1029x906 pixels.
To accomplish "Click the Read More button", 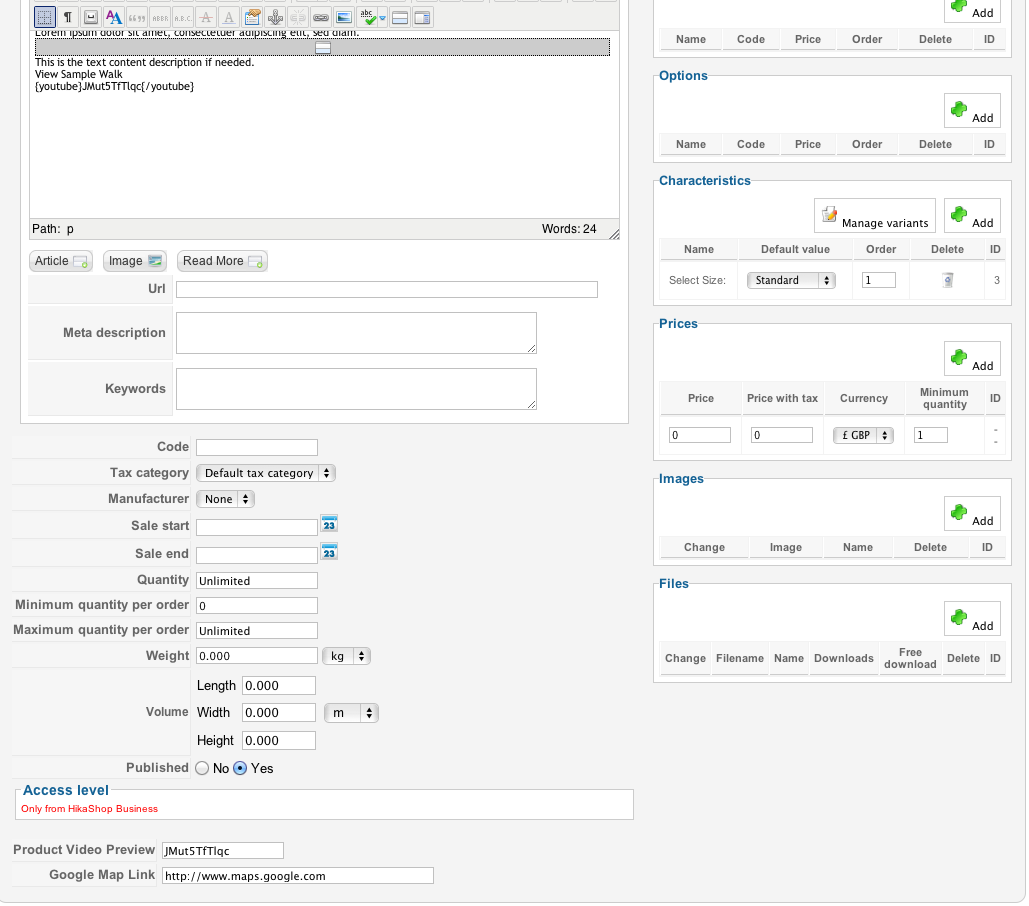I will coord(222,262).
